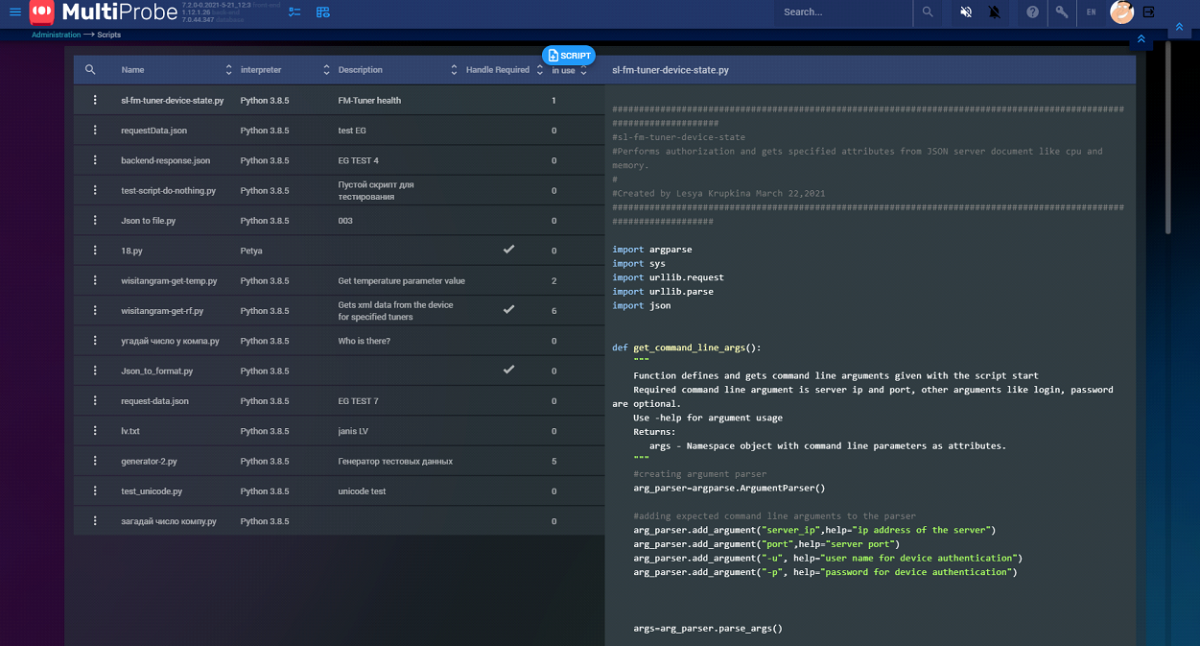Toggle Handle Required check for wisitangram-get-rf.py

click(x=508, y=310)
